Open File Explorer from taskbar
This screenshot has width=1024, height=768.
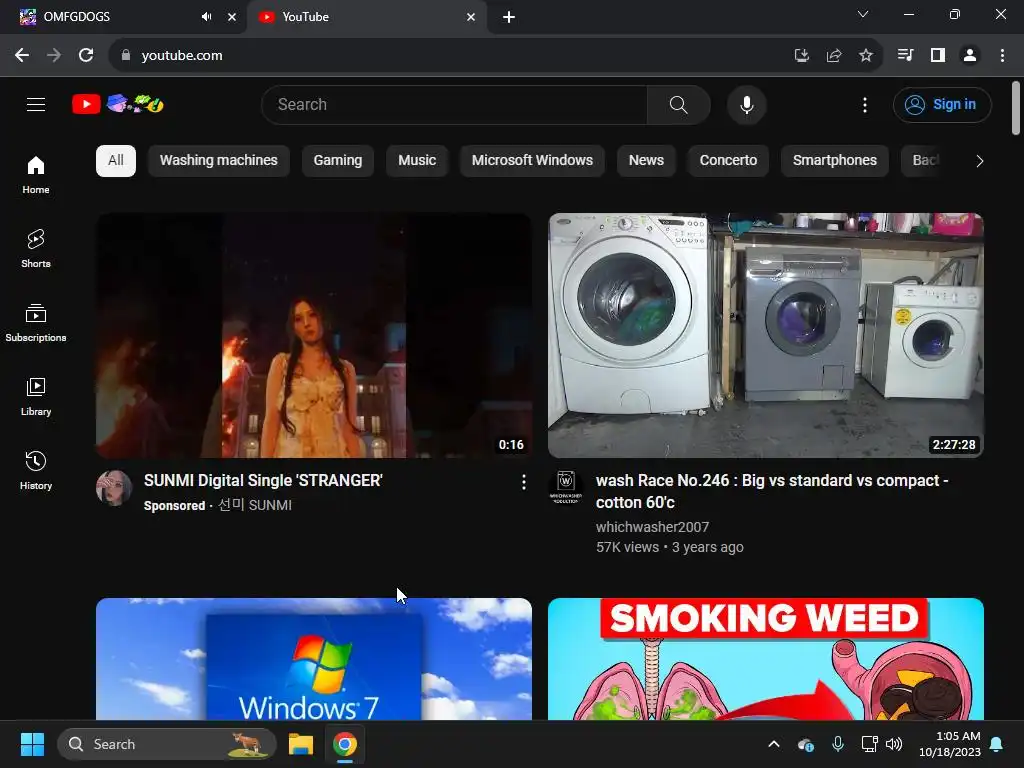click(301, 744)
